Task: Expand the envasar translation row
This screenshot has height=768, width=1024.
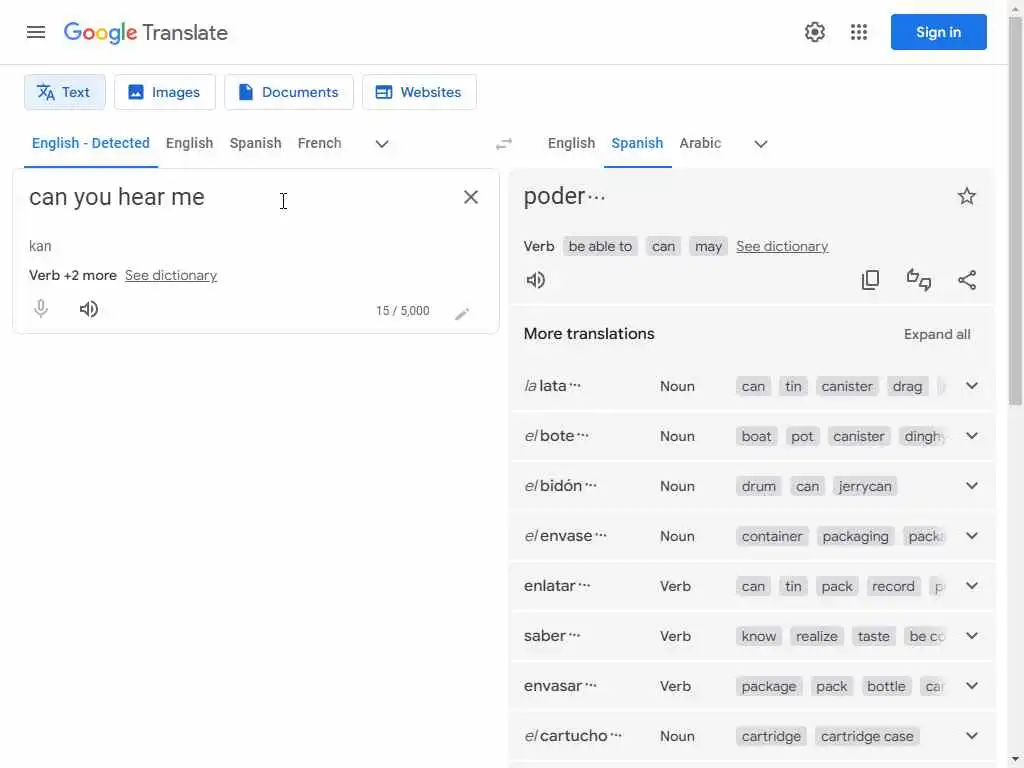Action: (x=972, y=686)
